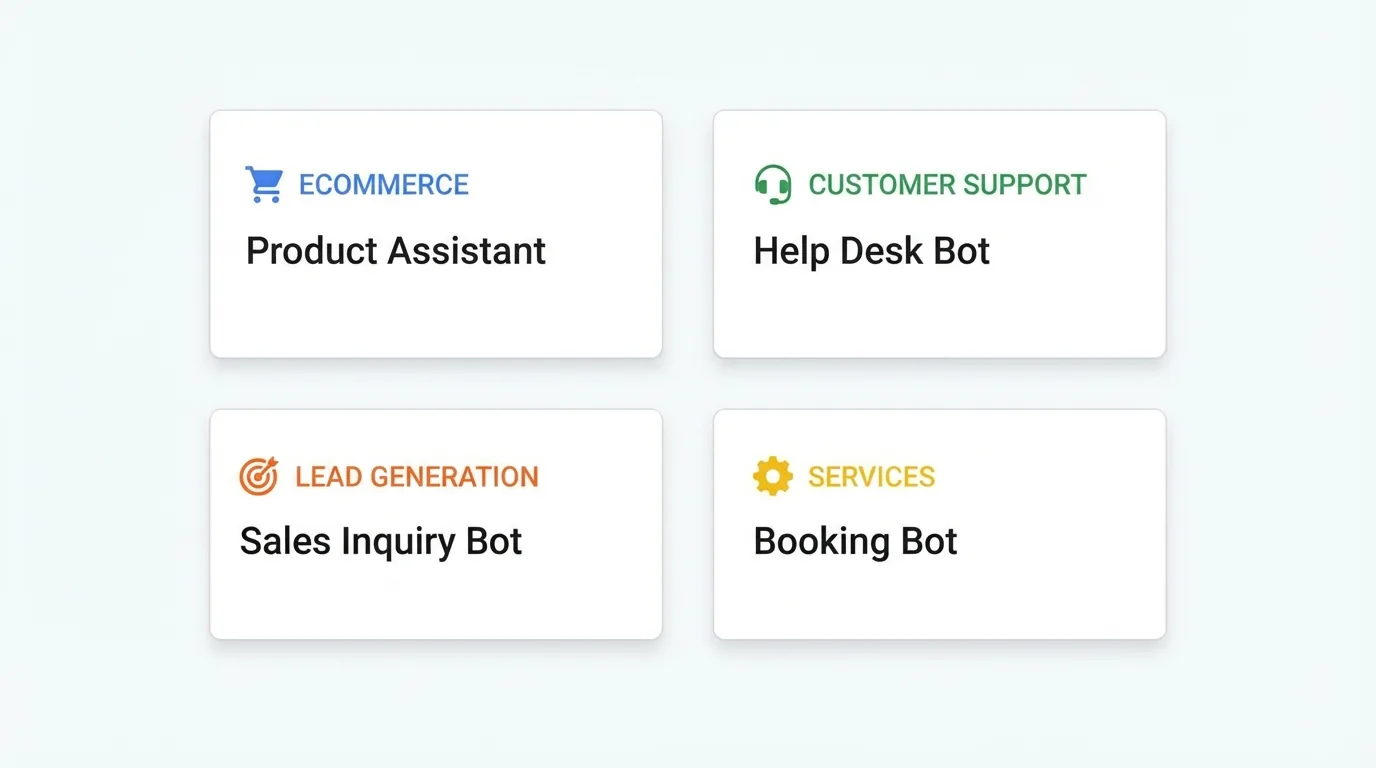Click the Sales Inquiry Bot card

(435, 523)
